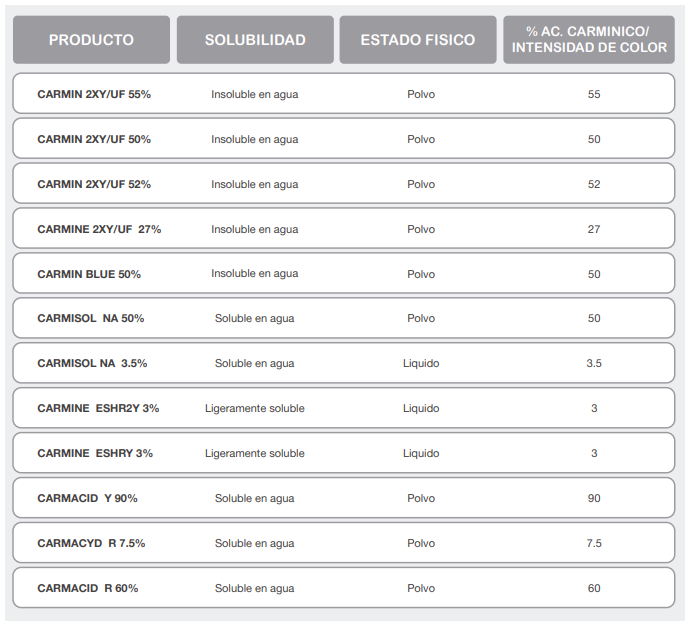Click the CARMACID Y 90% product name
Screen dimensions: 691x626
pyautogui.click(x=88, y=498)
